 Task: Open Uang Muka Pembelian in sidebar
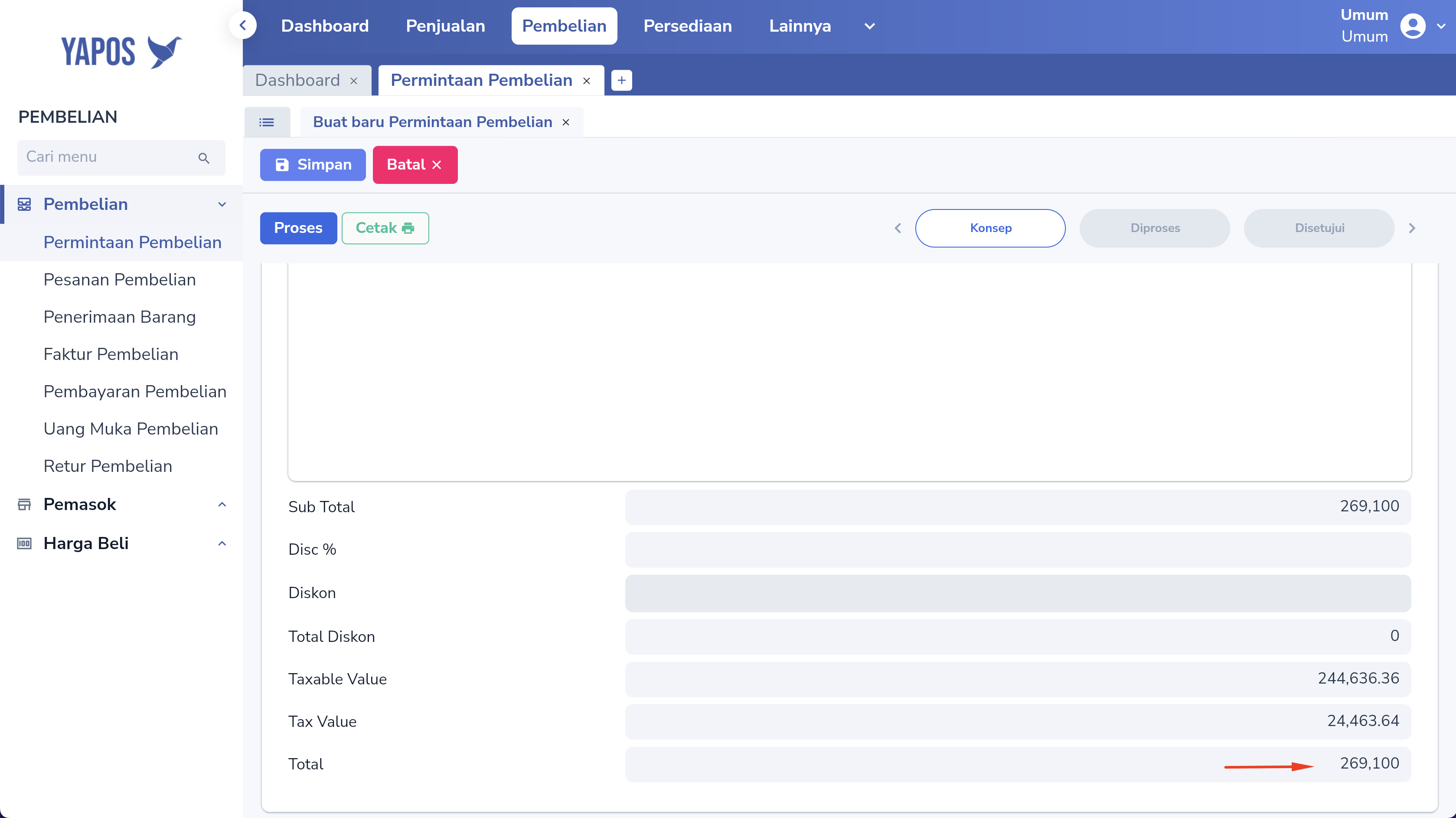point(131,429)
